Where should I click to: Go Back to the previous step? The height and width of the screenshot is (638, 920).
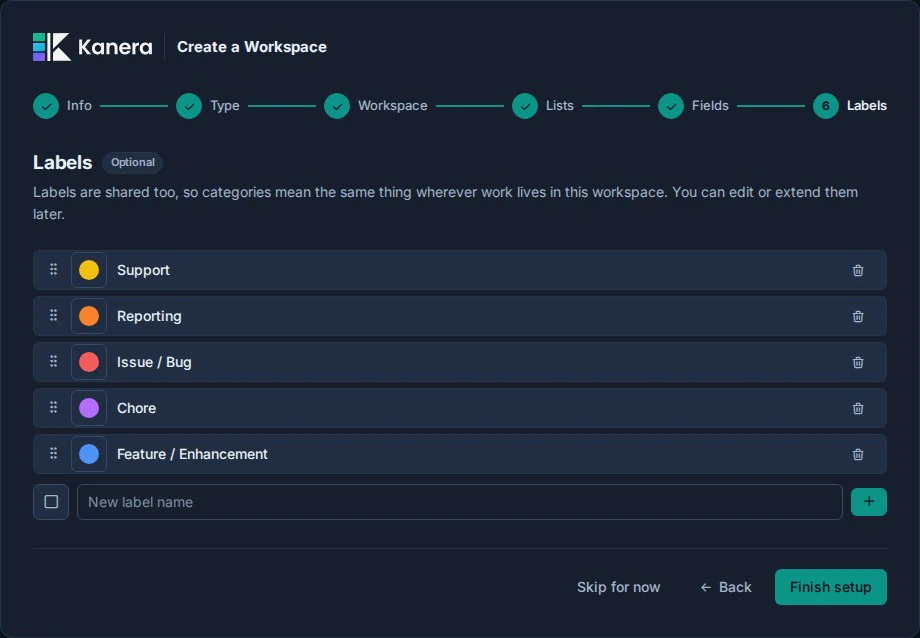pyautogui.click(x=726, y=587)
